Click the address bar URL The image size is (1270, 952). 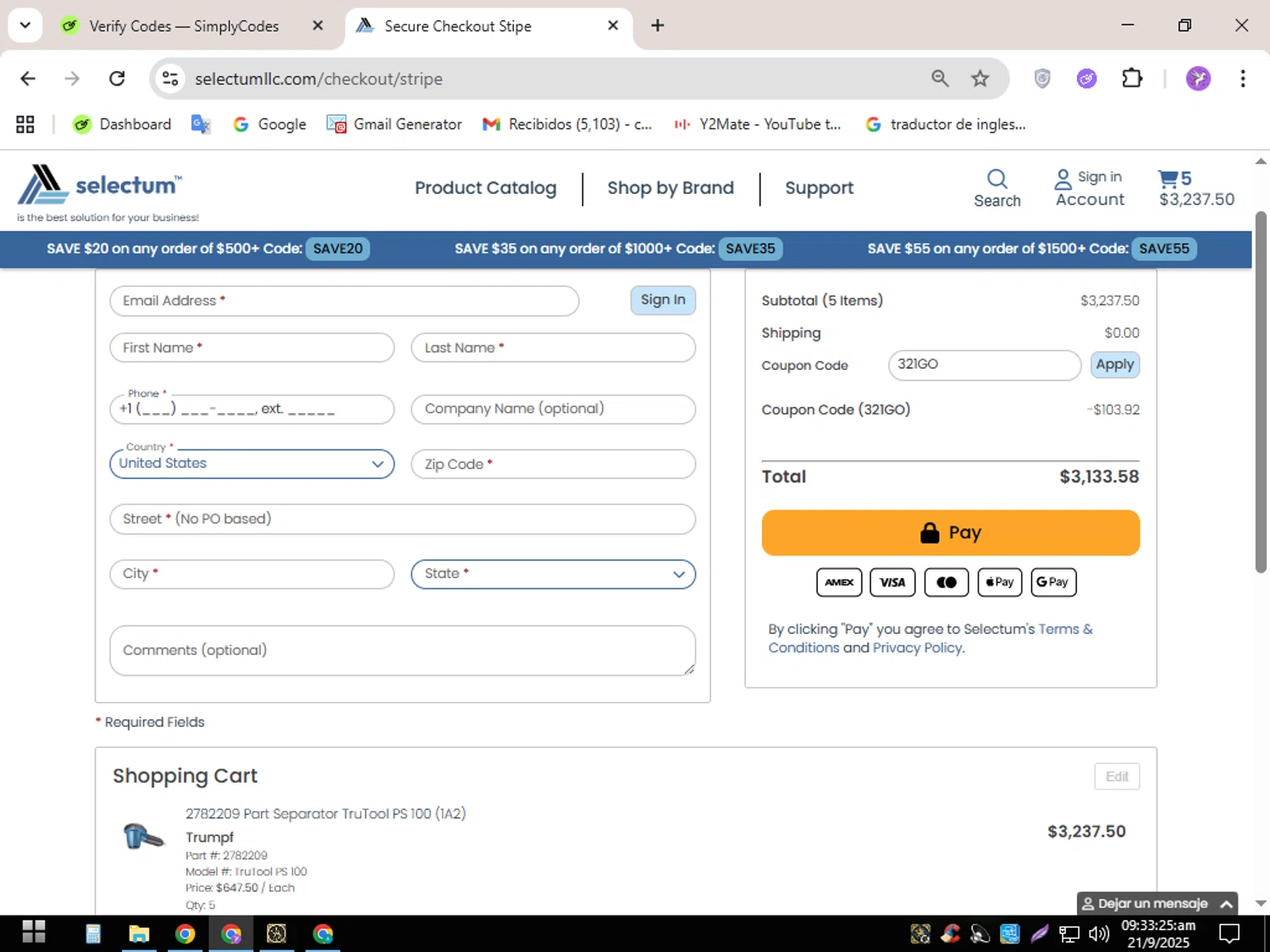(x=318, y=79)
